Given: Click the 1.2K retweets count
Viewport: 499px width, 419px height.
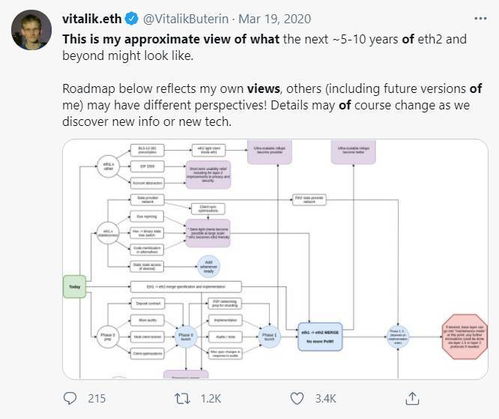Looking at the screenshot, I should (211, 398).
